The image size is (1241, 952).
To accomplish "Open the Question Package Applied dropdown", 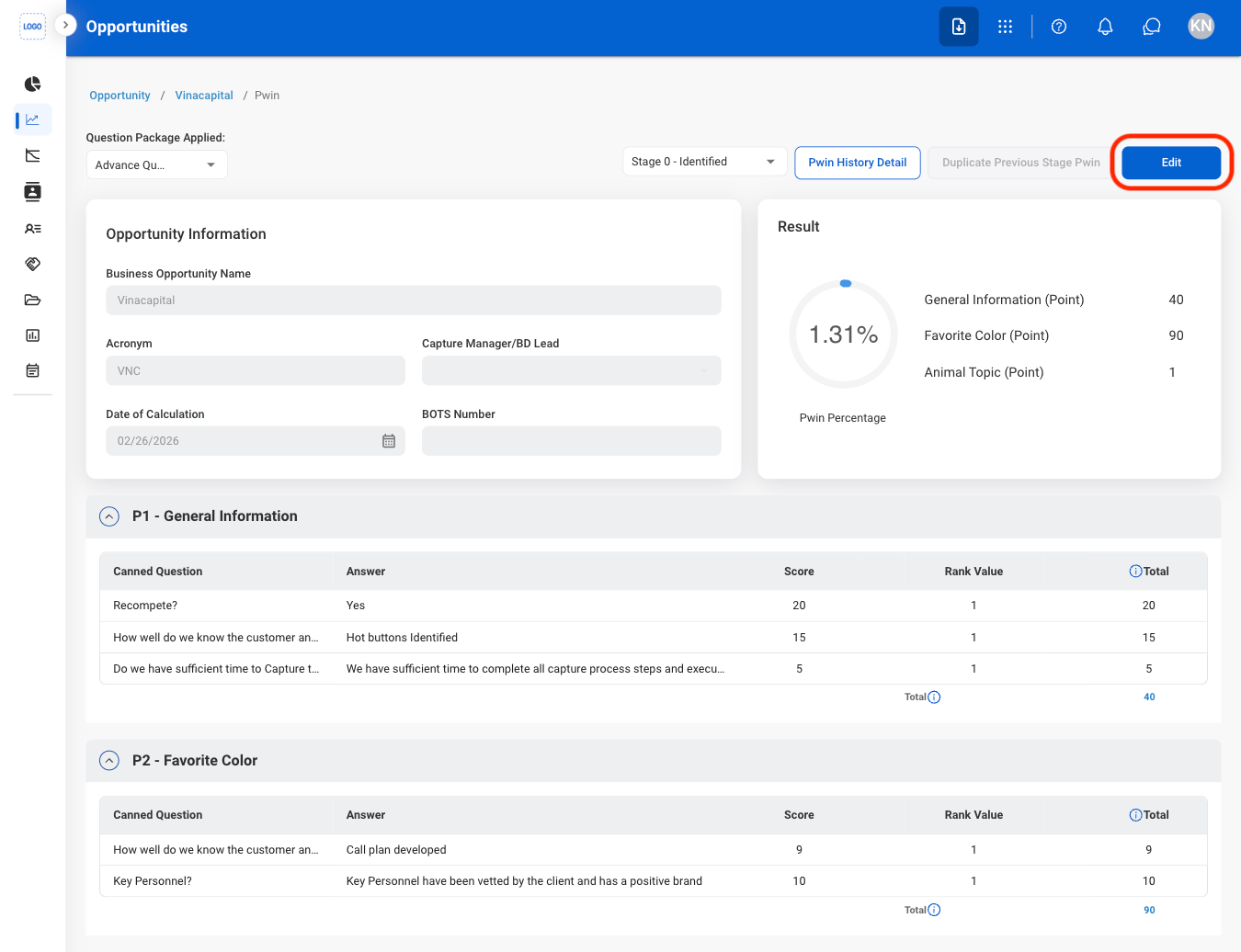I will pos(156,164).
